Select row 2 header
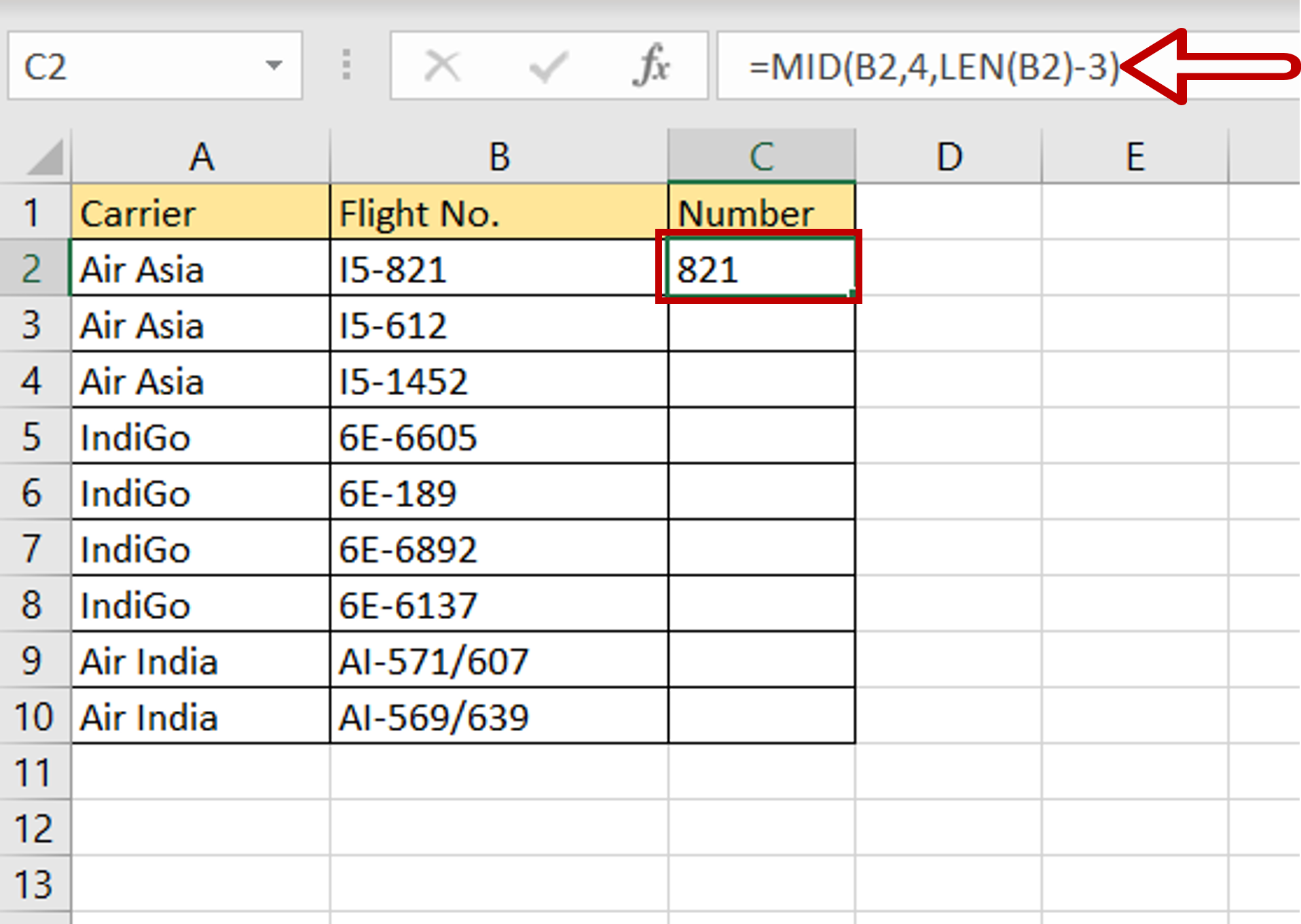Image resolution: width=1301 pixels, height=924 pixels. point(34,267)
